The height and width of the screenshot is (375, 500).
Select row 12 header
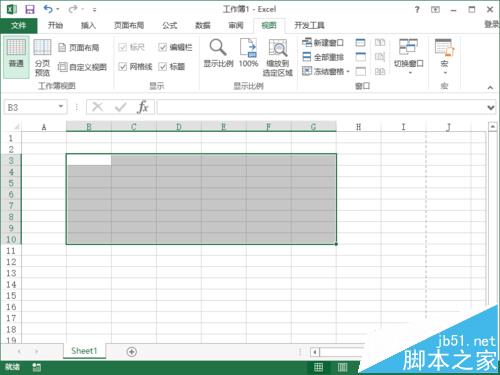11,262
